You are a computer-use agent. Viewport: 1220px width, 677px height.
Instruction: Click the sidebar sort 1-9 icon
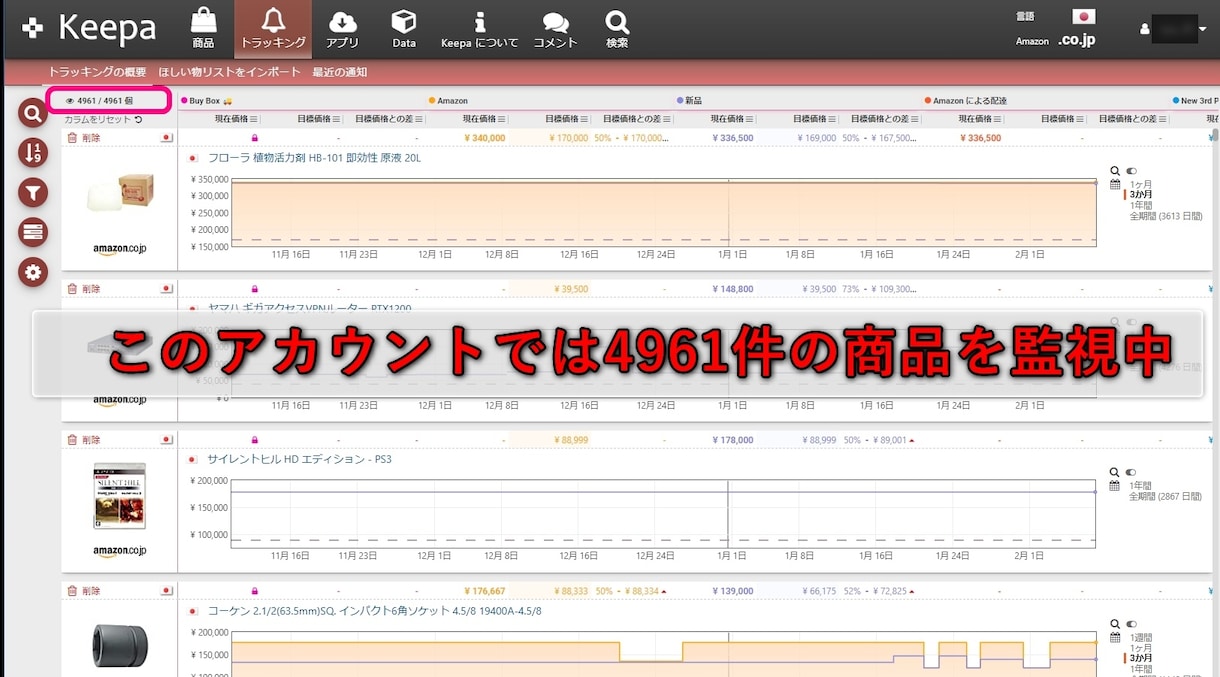(x=33, y=152)
